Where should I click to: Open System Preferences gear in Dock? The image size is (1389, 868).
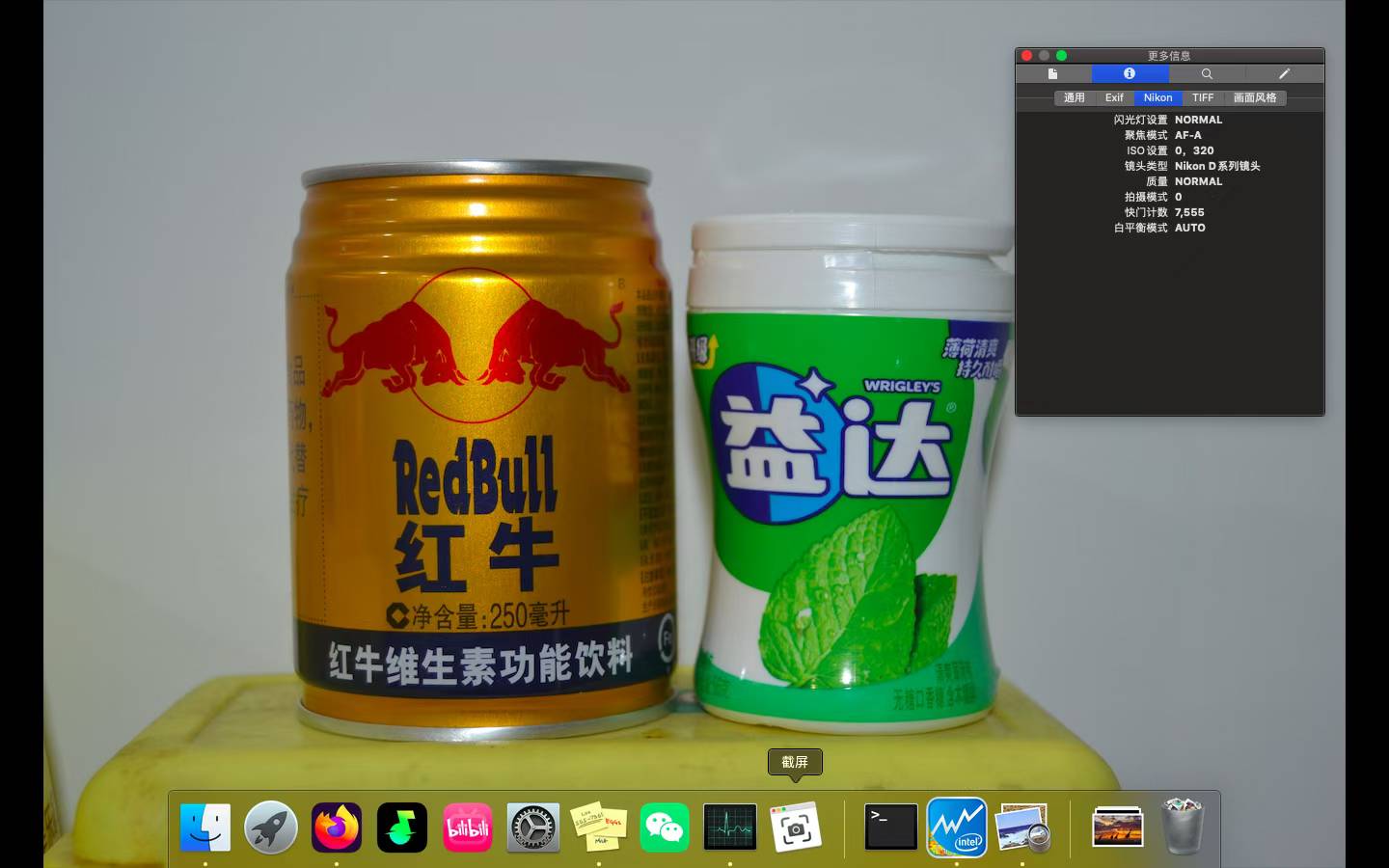coord(533,827)
